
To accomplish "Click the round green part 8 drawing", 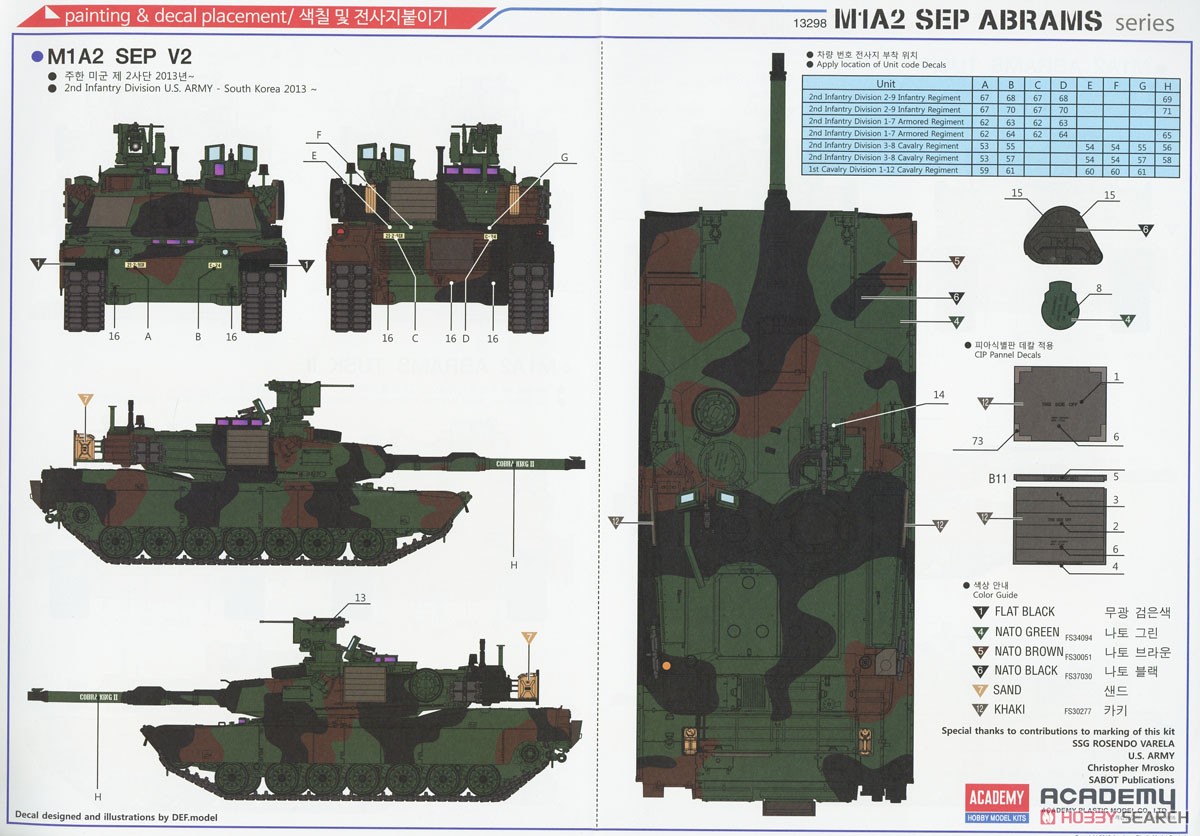I will [x=1062, y=307].
